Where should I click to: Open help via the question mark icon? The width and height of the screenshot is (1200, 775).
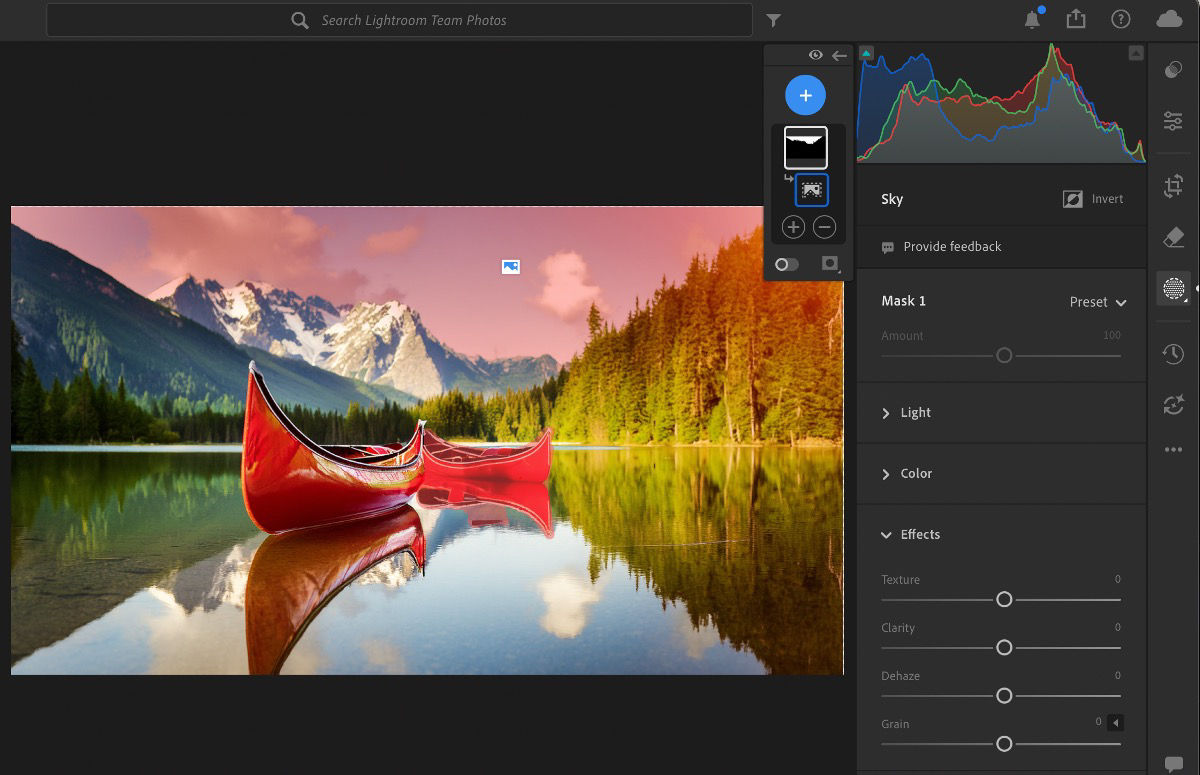(x=1121, y=18)
